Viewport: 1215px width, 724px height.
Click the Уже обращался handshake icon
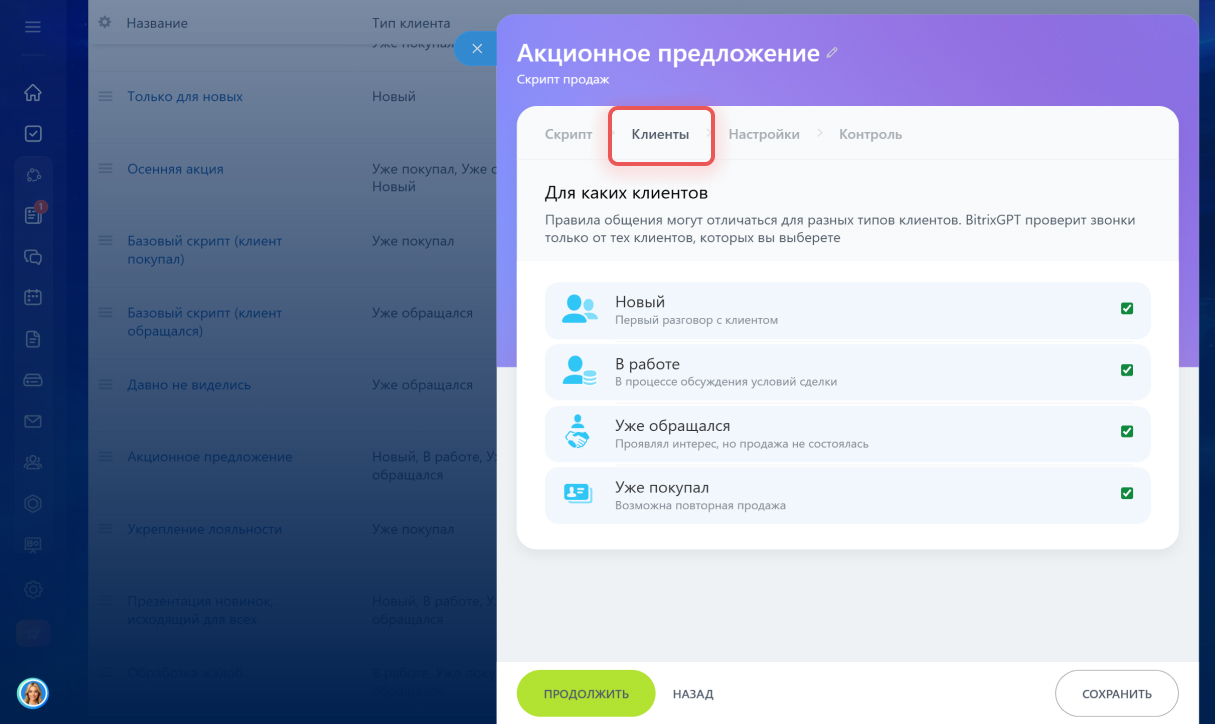tap(578, 432)
